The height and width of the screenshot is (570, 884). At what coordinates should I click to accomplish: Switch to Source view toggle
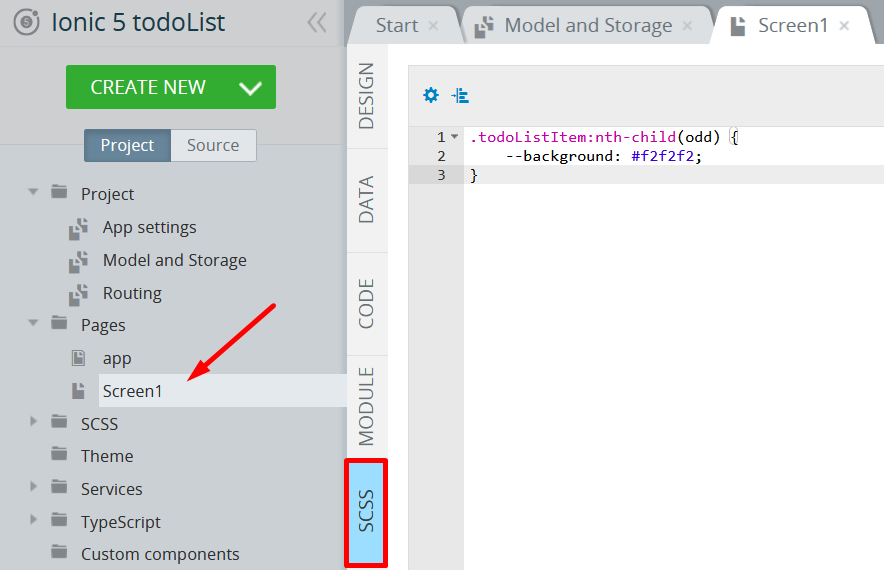tap(213, 145)
